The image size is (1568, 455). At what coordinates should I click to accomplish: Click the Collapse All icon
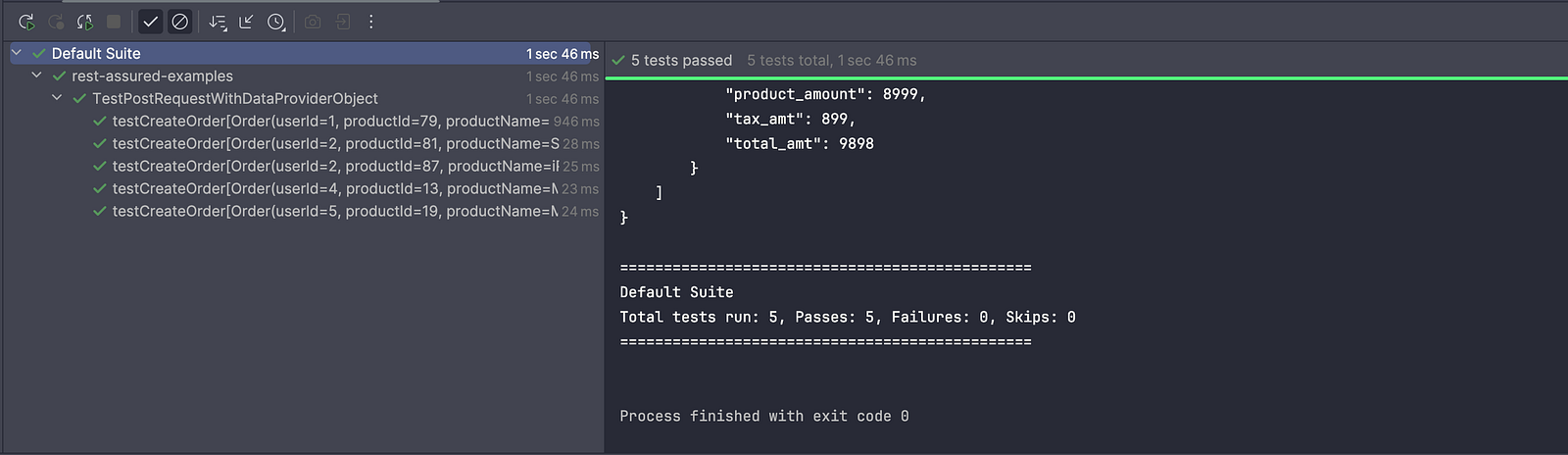pyautogui.click(x=246, y=22)
